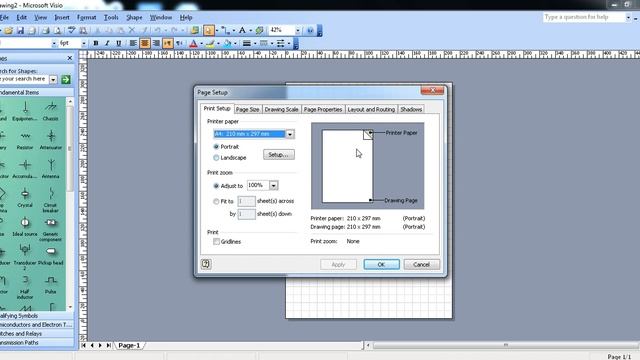The height and width of the screenshot is (360, 640).
Task: Click the Line Ends icon
Action: click(x=281, y=43)
